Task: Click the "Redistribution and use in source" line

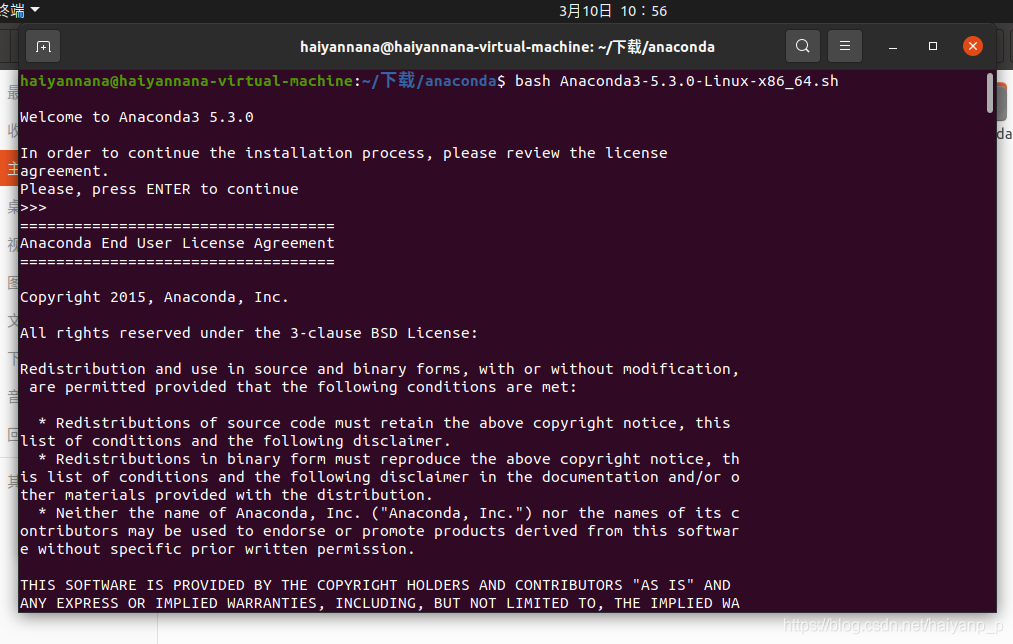Action: [379, 369]
